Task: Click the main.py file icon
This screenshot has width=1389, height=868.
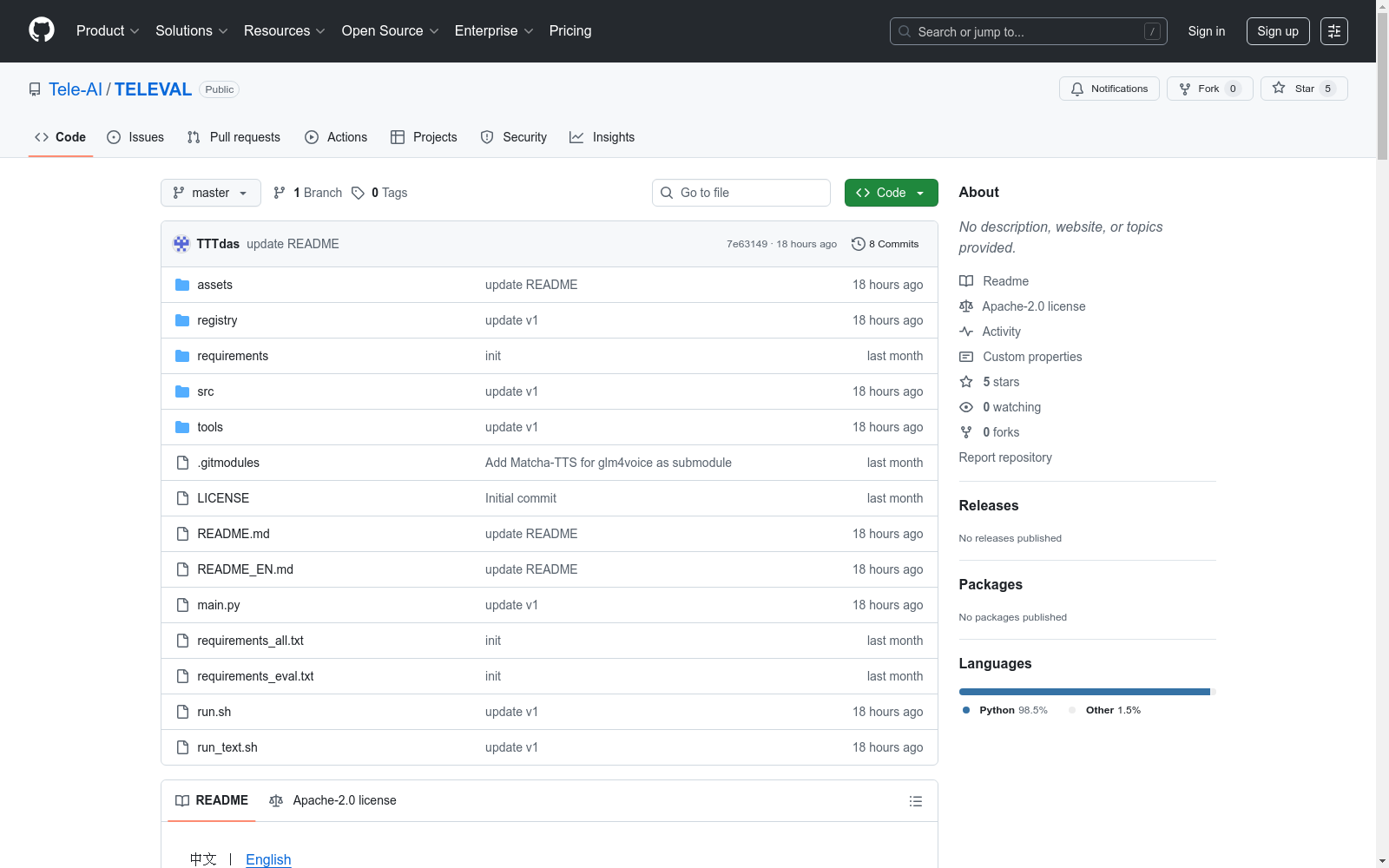Action: 182,605
